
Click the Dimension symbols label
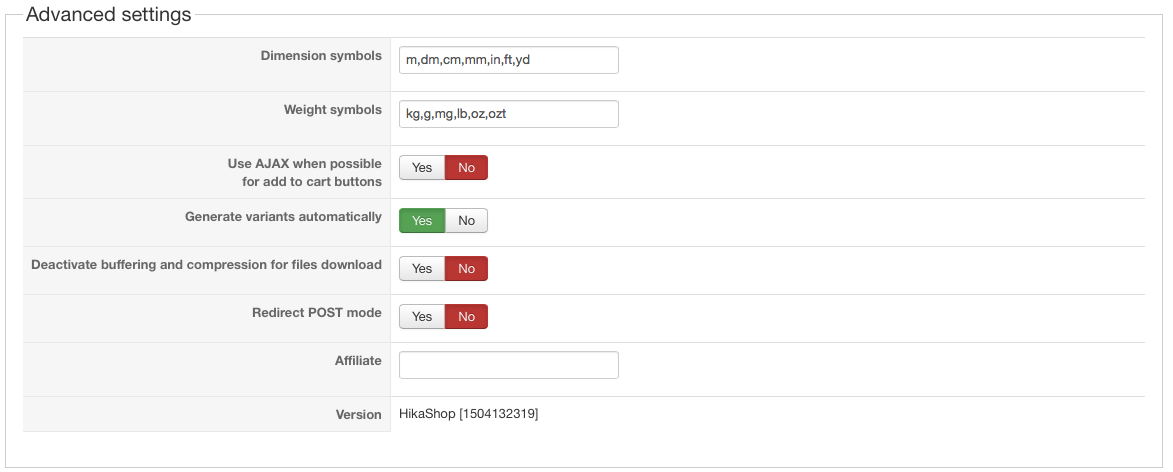coord(321,56)
